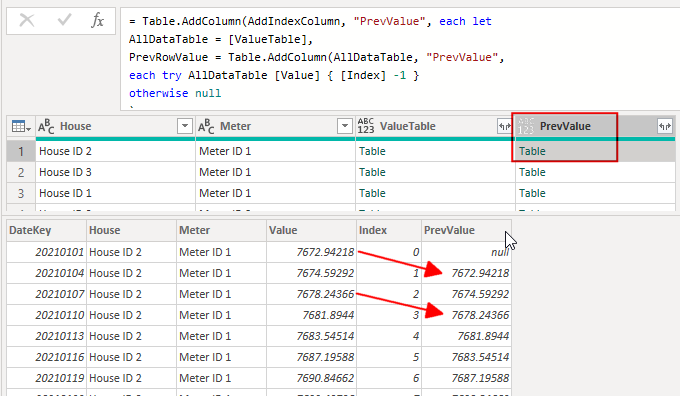Click the 'House ID 3' cell

pos(115,172)
